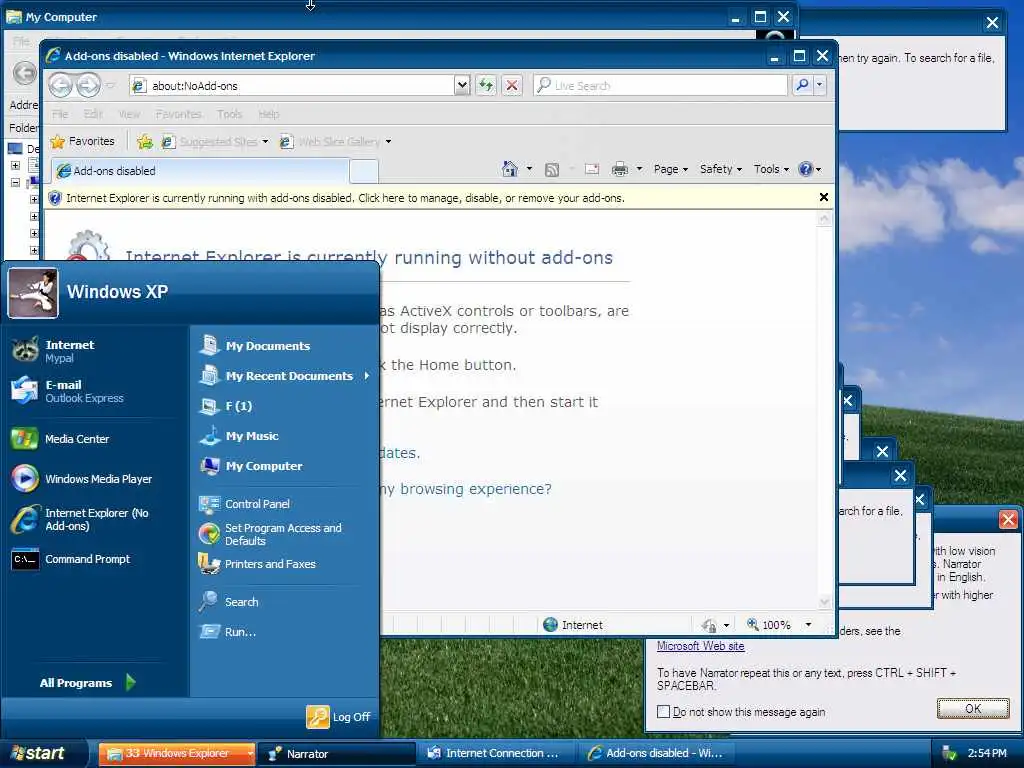Click the Print icon in command bar
The height and width of the screenshot is (768, 1024).
pos(619,169)
